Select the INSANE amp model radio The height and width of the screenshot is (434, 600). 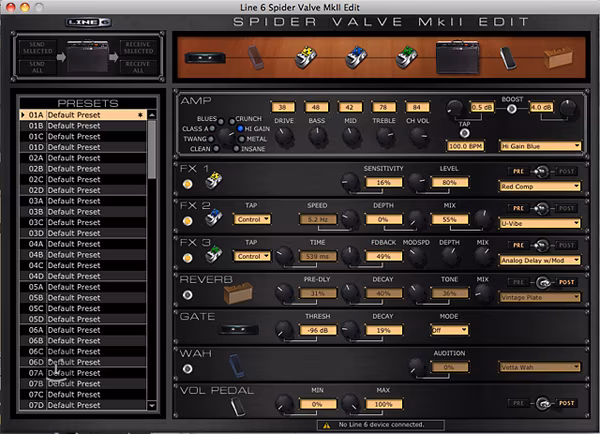click(236, 149)
